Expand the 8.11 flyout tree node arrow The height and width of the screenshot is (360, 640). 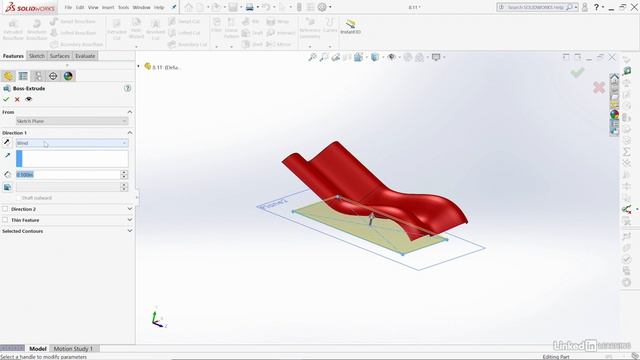point(139,66)
